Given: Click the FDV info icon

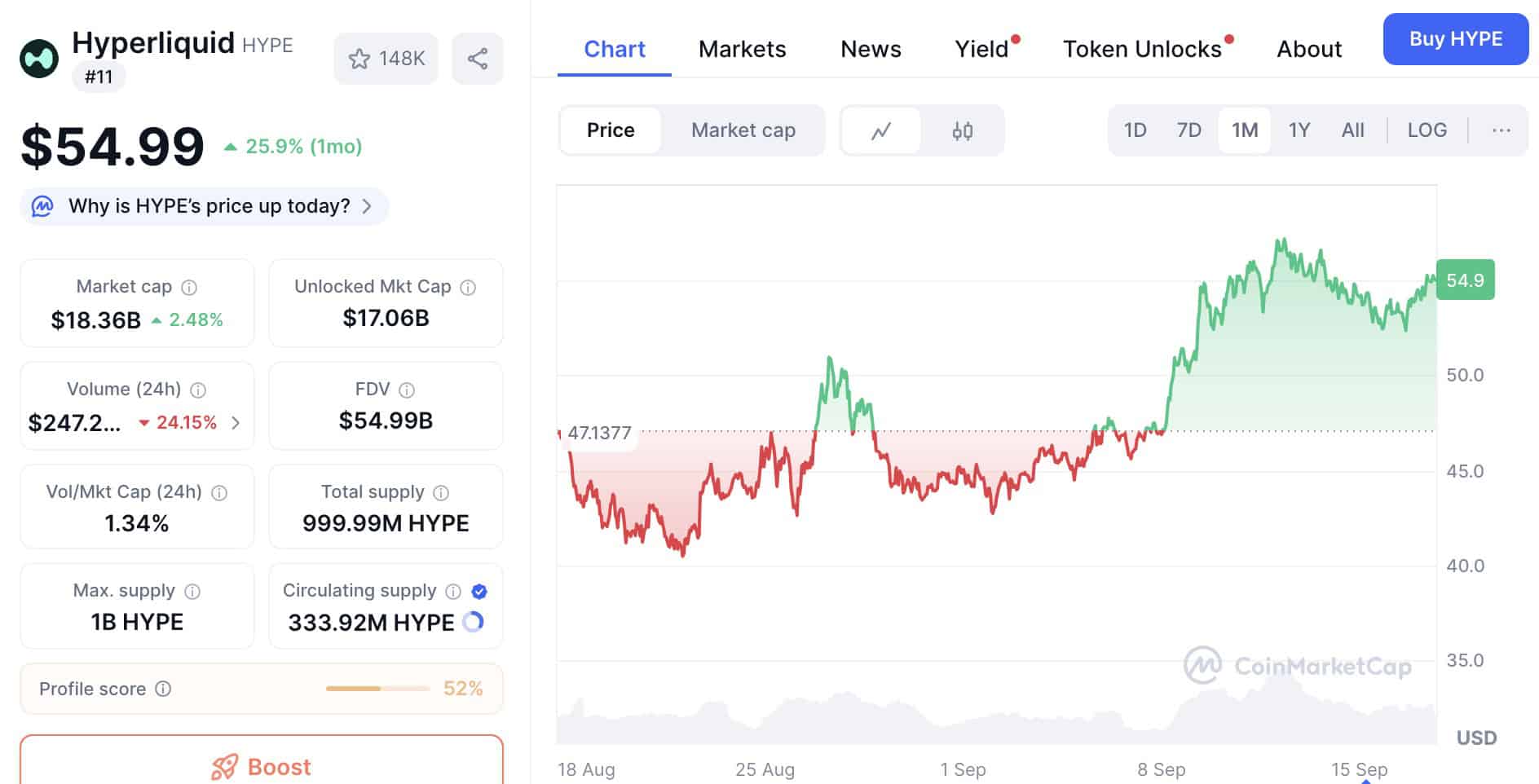Looking at the screenshot, I should click(x=407, y=390).
